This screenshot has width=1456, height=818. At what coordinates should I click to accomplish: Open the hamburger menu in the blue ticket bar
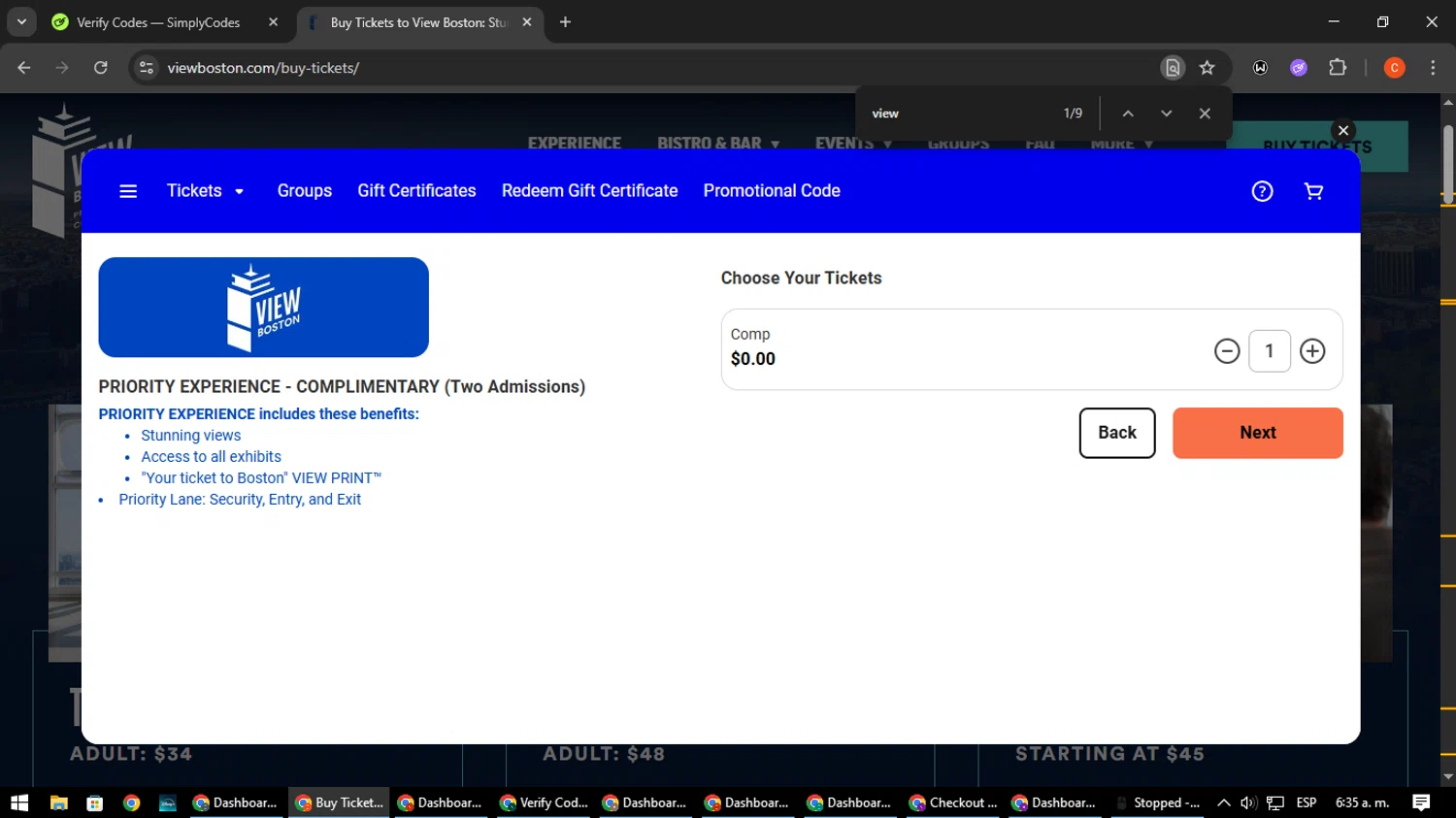pyautogui.click(x=128, y=191)
